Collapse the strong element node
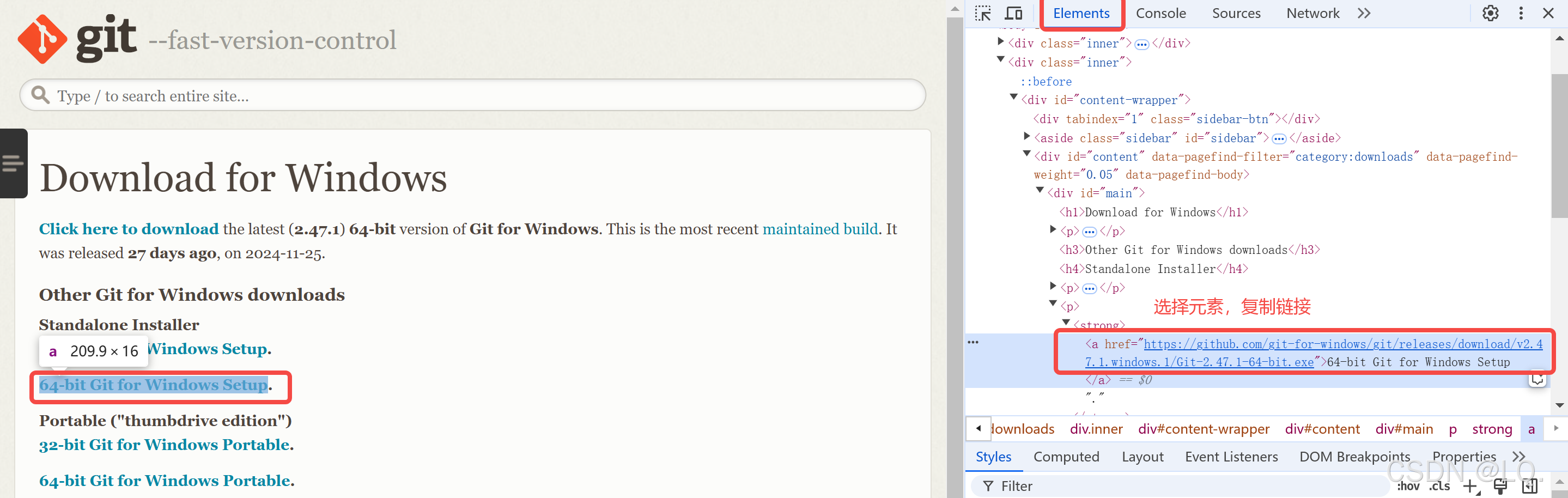1568x498 pixels. [1066, 323]
